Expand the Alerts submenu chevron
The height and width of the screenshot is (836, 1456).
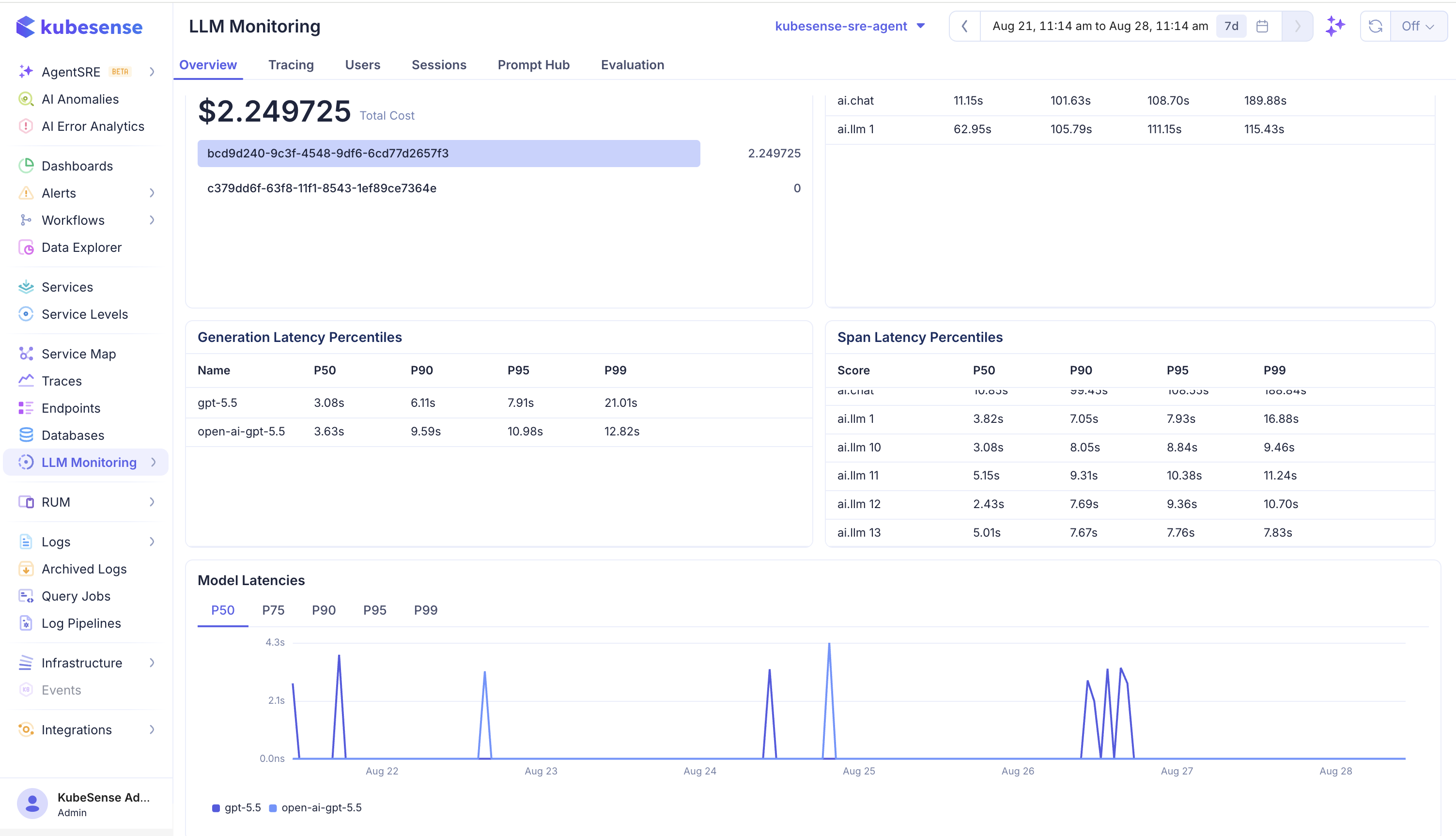[x=152, y=193]
